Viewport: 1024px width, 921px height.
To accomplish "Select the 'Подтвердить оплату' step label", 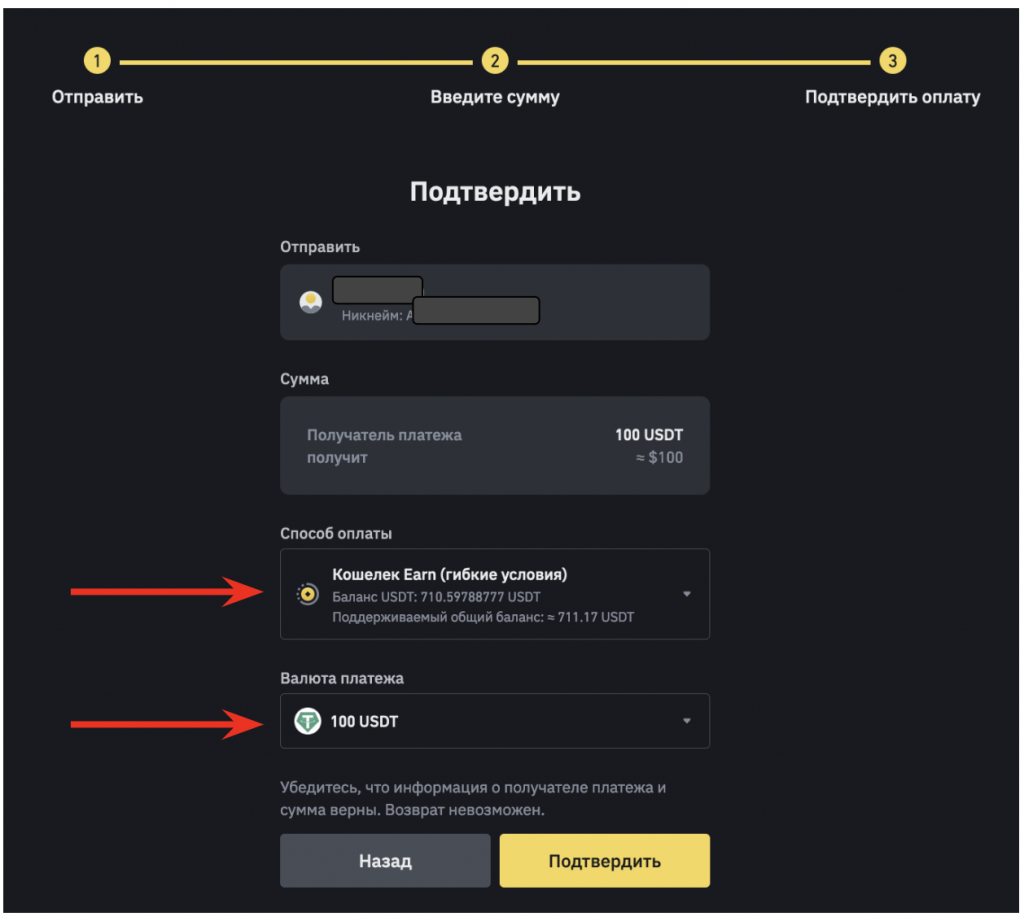I will pos(892,98).
